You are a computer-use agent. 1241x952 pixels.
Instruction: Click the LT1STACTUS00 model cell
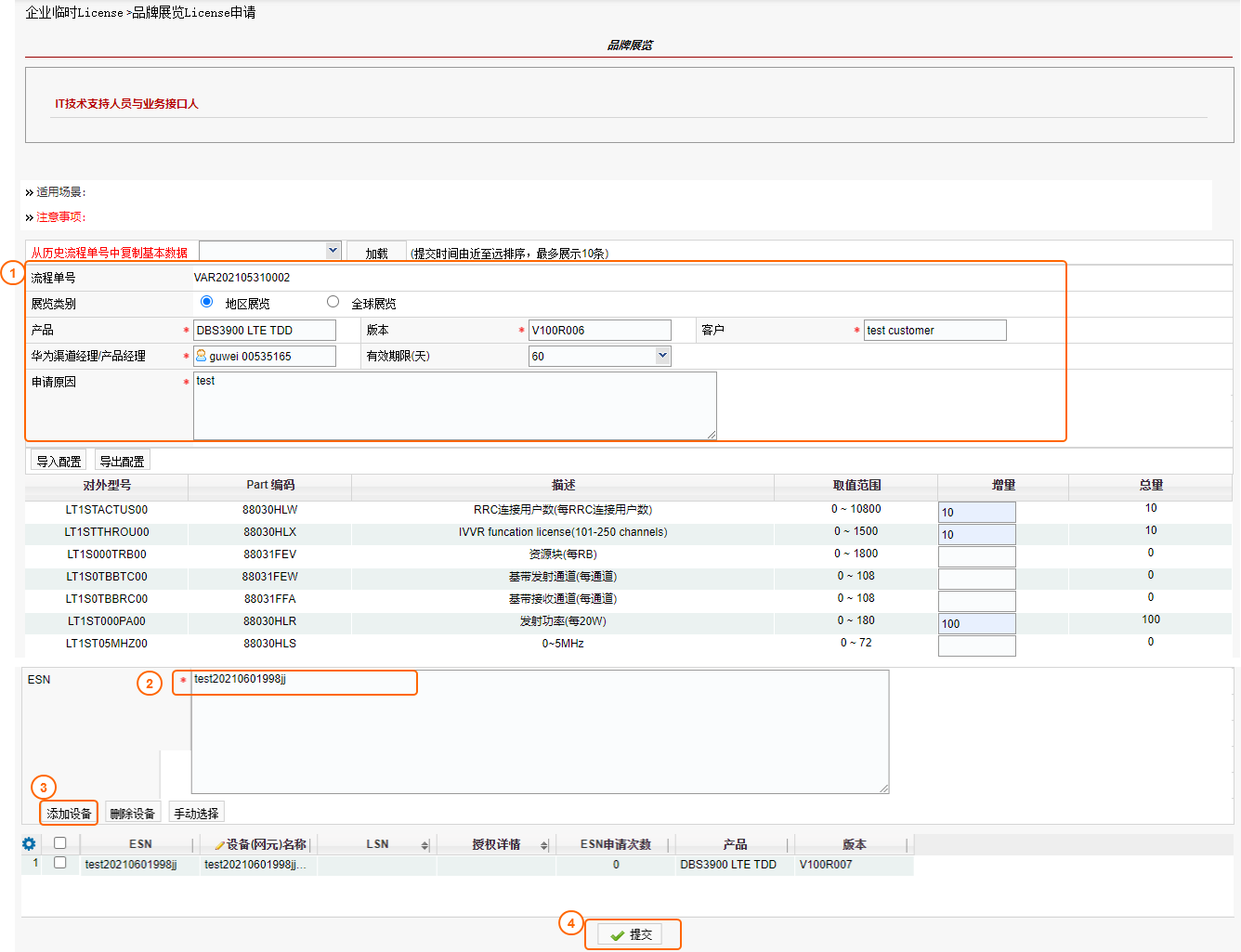pos(107,510)
